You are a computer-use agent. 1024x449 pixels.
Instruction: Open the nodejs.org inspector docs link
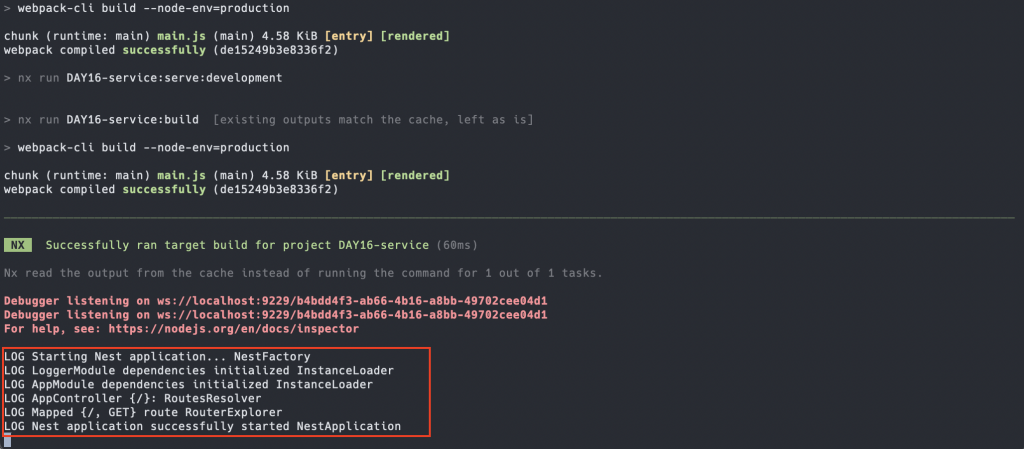234,329
